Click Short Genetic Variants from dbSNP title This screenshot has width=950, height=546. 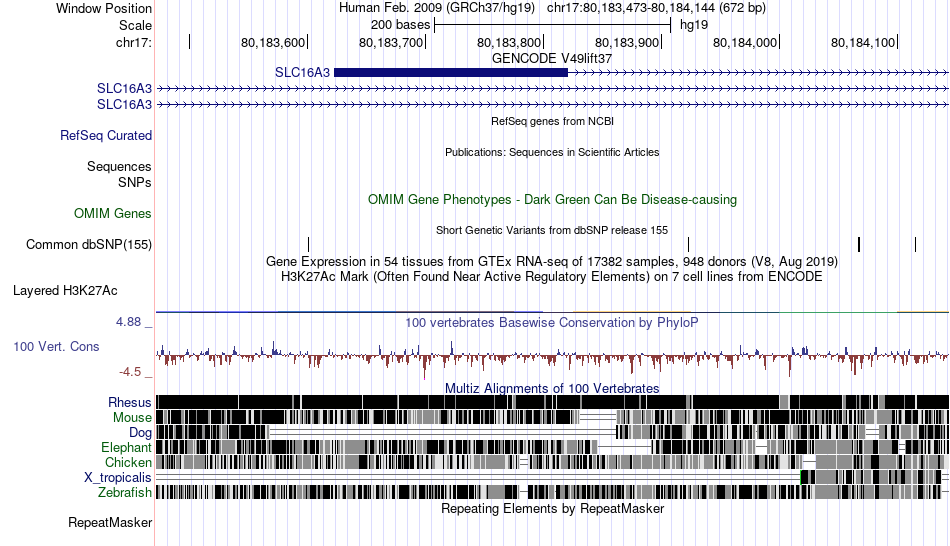coord(552,230)
